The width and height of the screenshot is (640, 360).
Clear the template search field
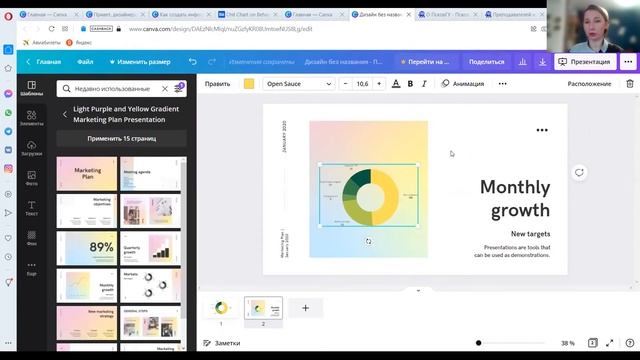(x=164, y=89)
